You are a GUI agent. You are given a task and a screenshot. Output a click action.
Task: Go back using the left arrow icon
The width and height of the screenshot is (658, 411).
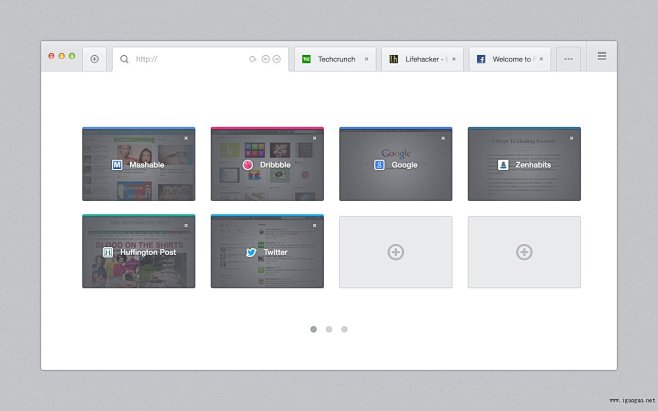click(266, 59)
